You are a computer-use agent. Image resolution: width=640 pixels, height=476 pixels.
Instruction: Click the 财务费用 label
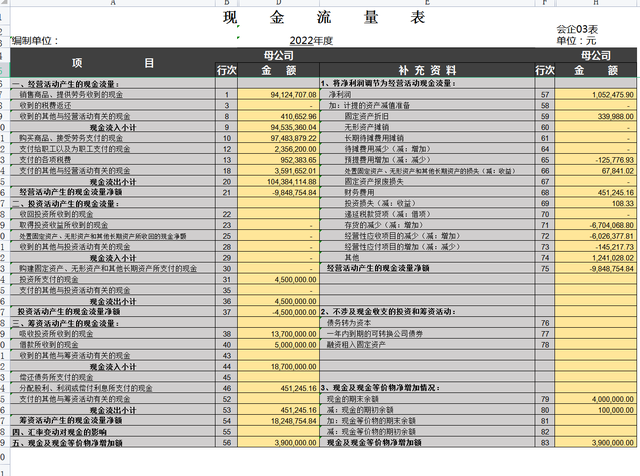tap(359, 193)
